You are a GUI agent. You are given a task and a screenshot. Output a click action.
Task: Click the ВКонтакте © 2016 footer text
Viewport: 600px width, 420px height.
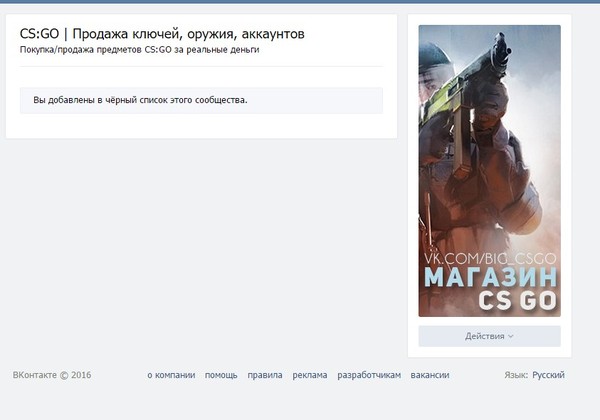pos(52,375)
